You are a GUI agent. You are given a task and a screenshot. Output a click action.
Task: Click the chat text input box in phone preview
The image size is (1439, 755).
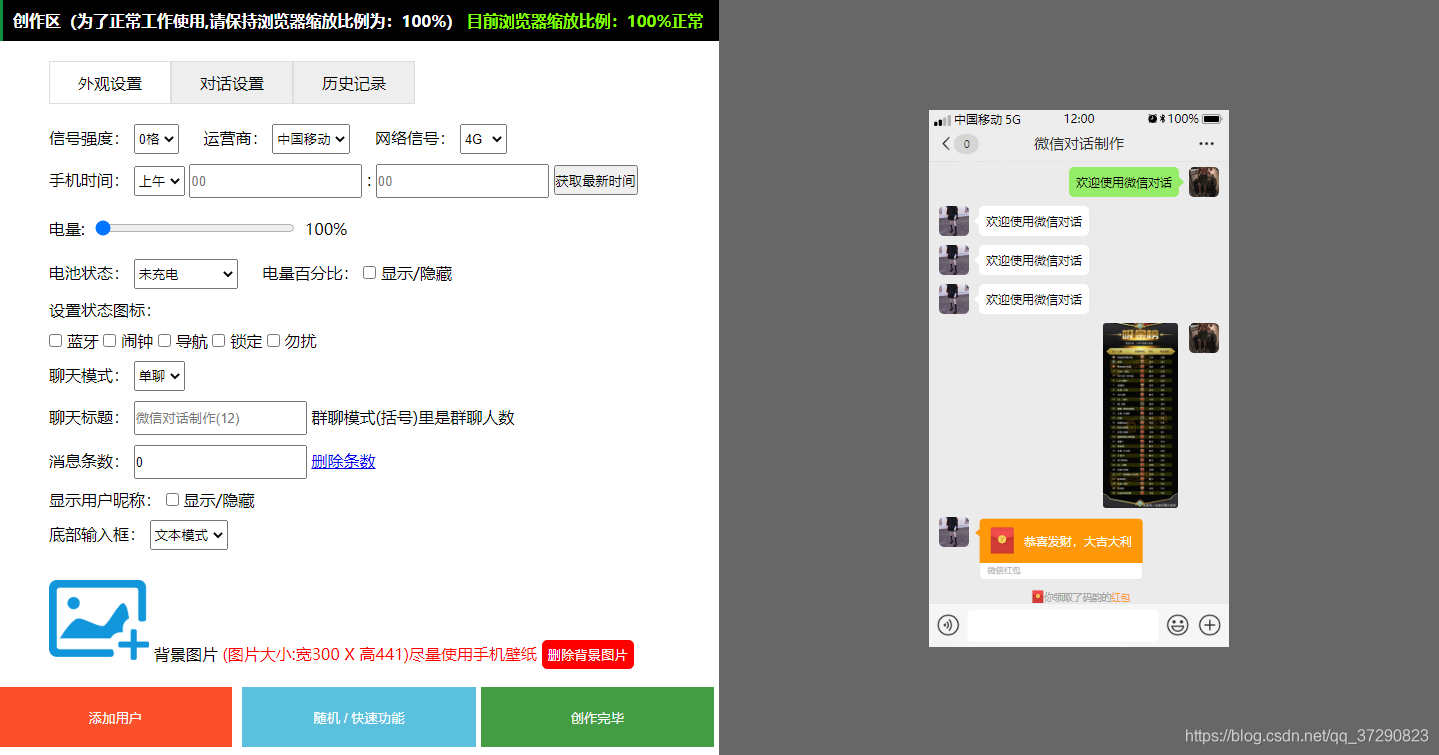pyautogui.click(x=1063, y=626)
